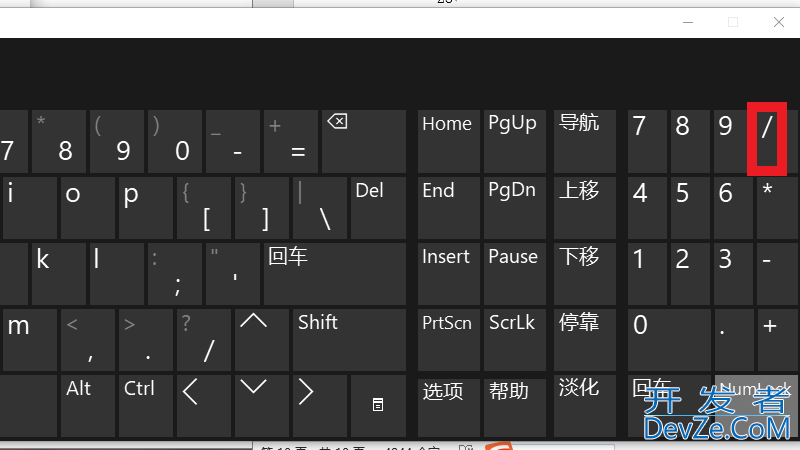Click the left bracket brace key

pyautogui.click(x=204, y=208)
